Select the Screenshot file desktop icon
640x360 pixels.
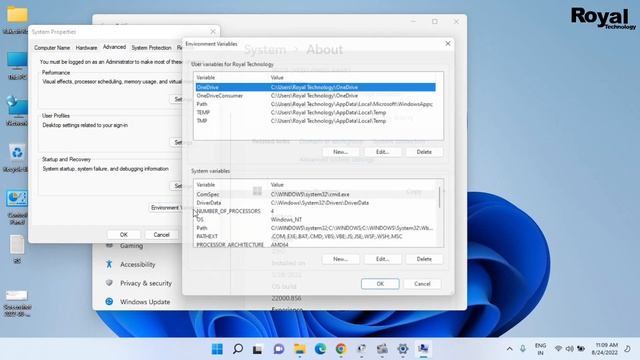17,303
